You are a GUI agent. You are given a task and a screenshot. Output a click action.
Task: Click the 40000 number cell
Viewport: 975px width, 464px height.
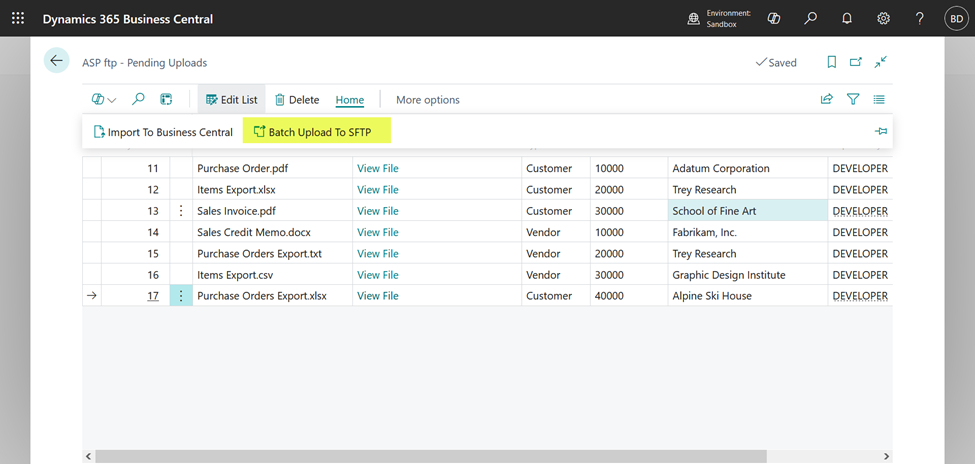tap(629, 296)
